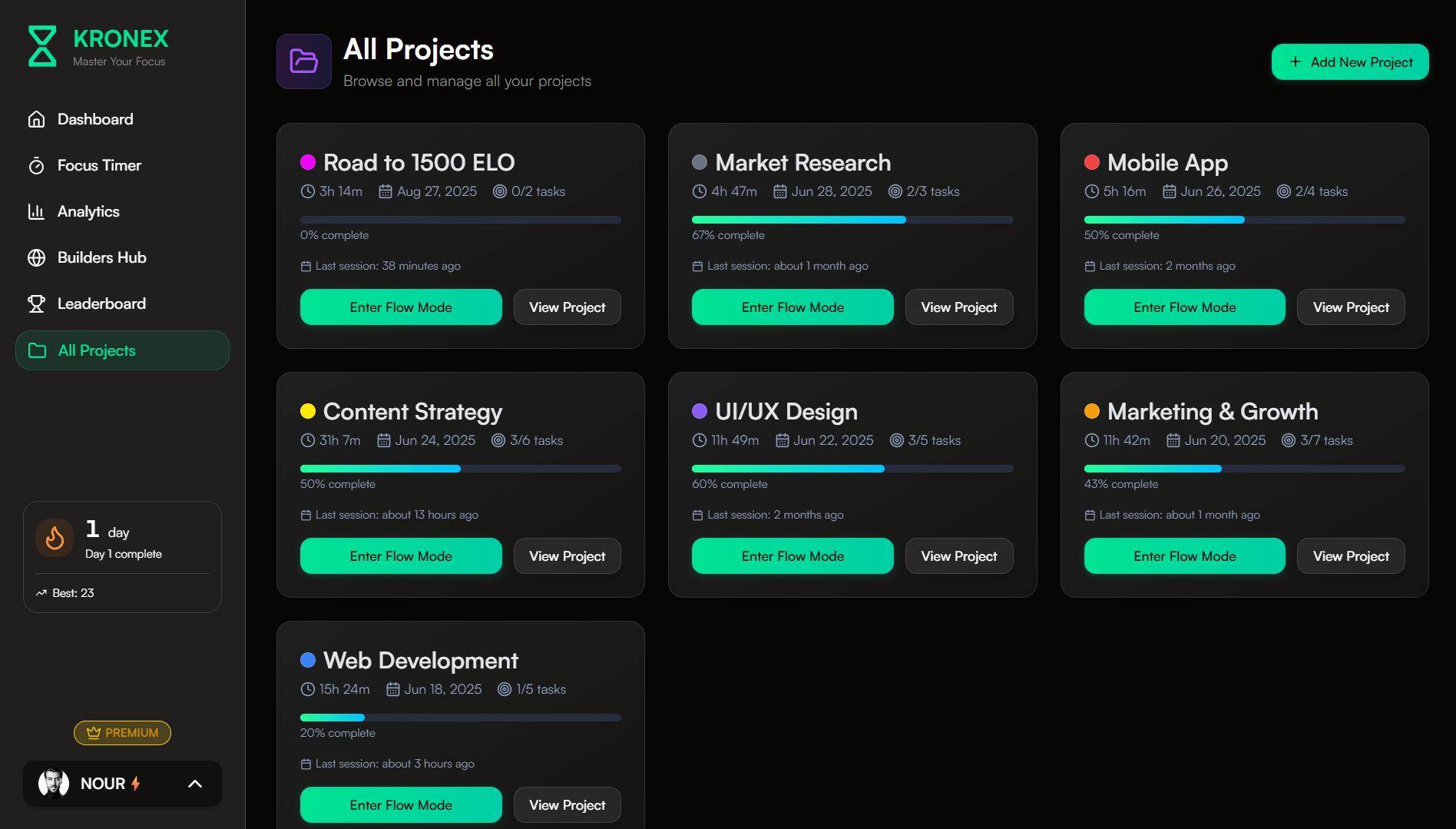
Task: Click the Leaderboard trophy icon
Action: pos(36,303)
